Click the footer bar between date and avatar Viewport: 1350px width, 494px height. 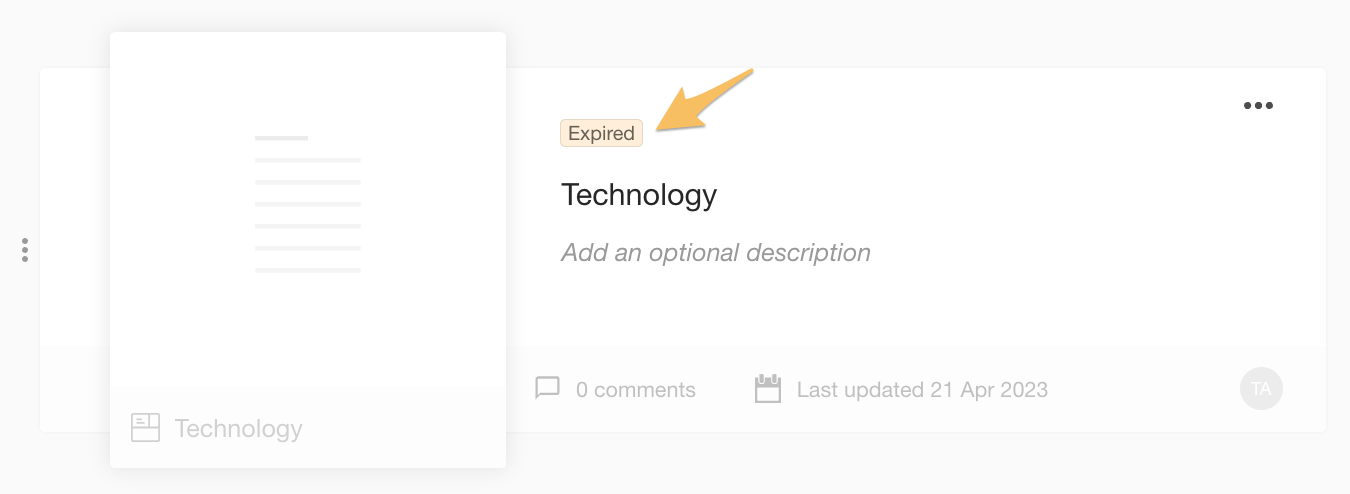[1140, 390]
